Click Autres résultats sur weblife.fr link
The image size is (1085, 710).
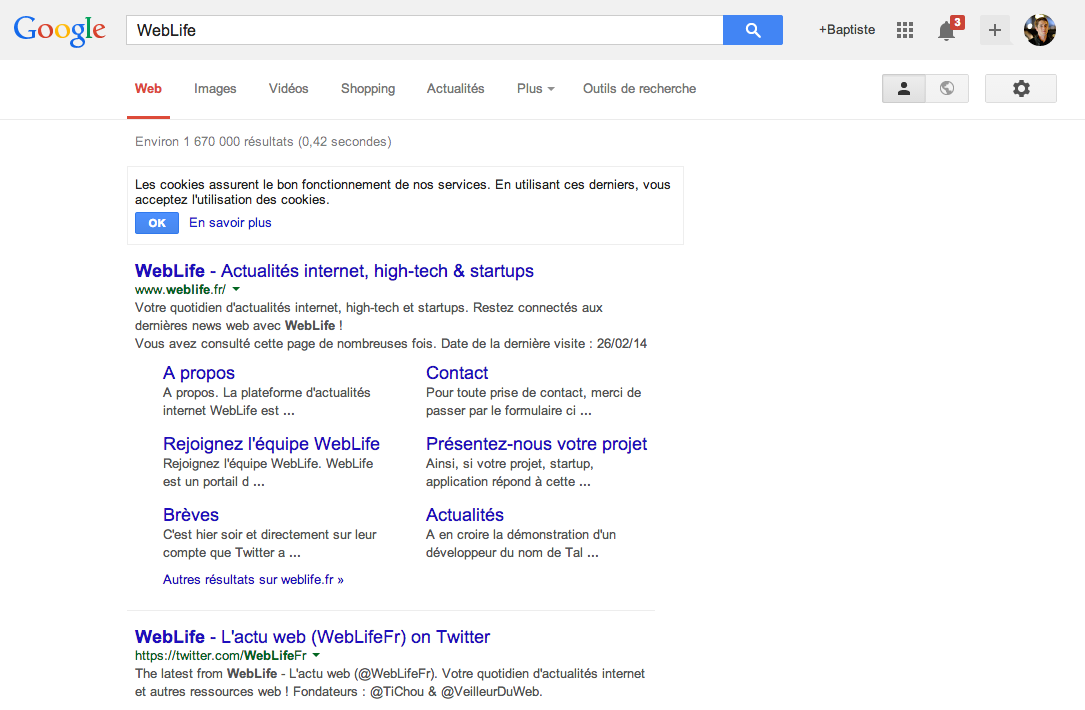tap(253, 580)
